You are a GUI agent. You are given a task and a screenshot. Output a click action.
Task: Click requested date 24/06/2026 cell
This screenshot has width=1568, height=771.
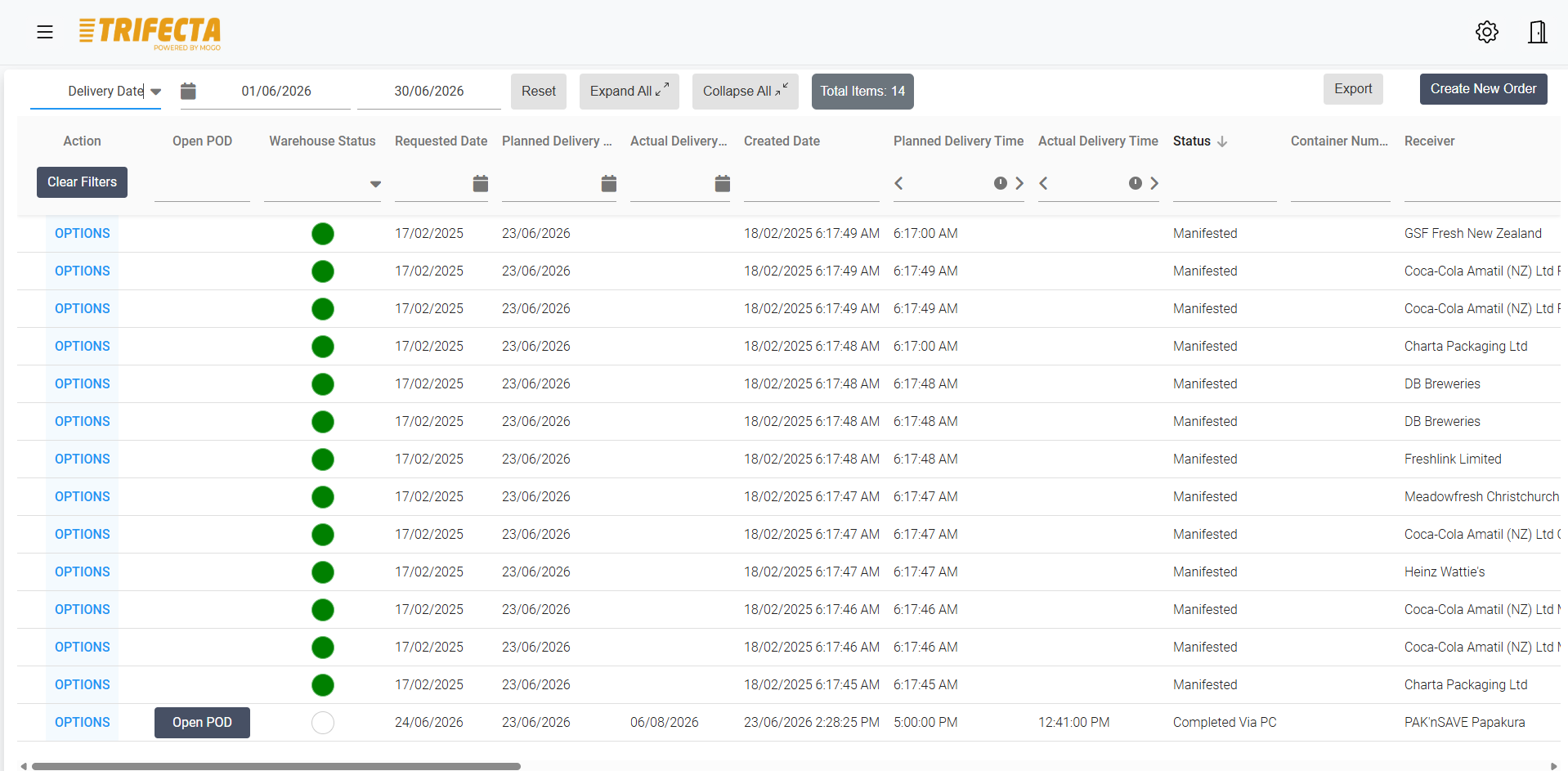coord(429,723)
